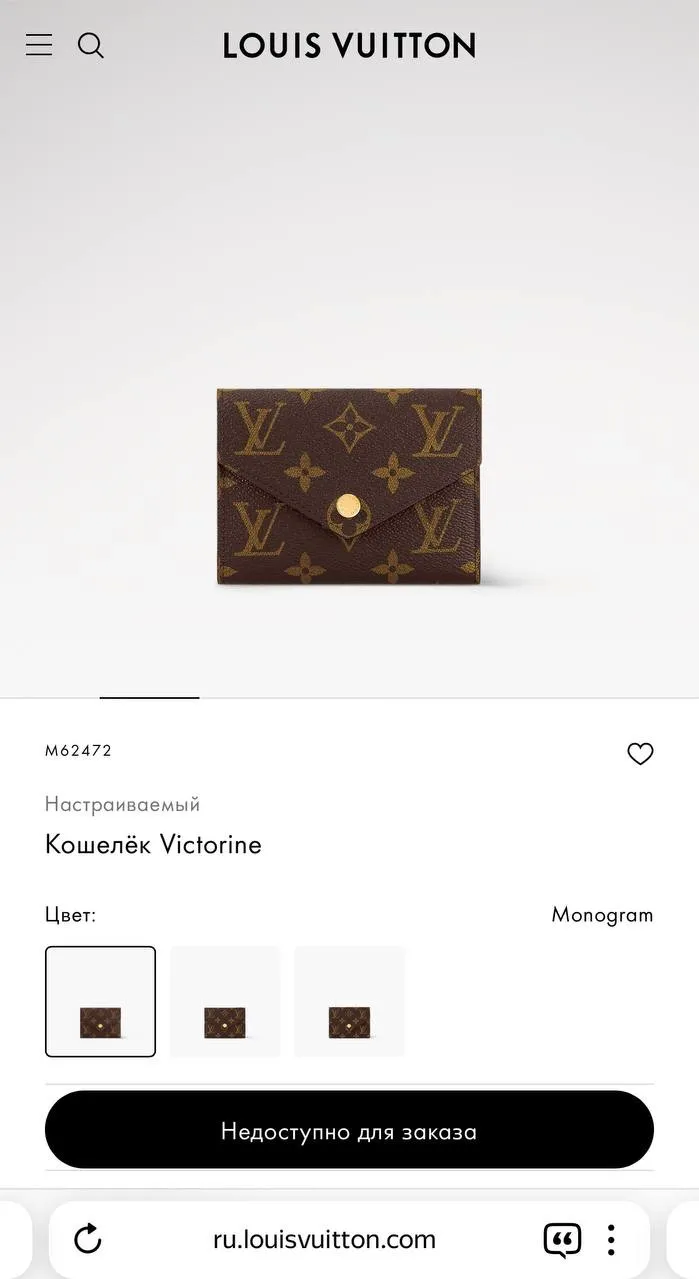Tap the Настраиваемый label
699x1279 pixels.
122,804
